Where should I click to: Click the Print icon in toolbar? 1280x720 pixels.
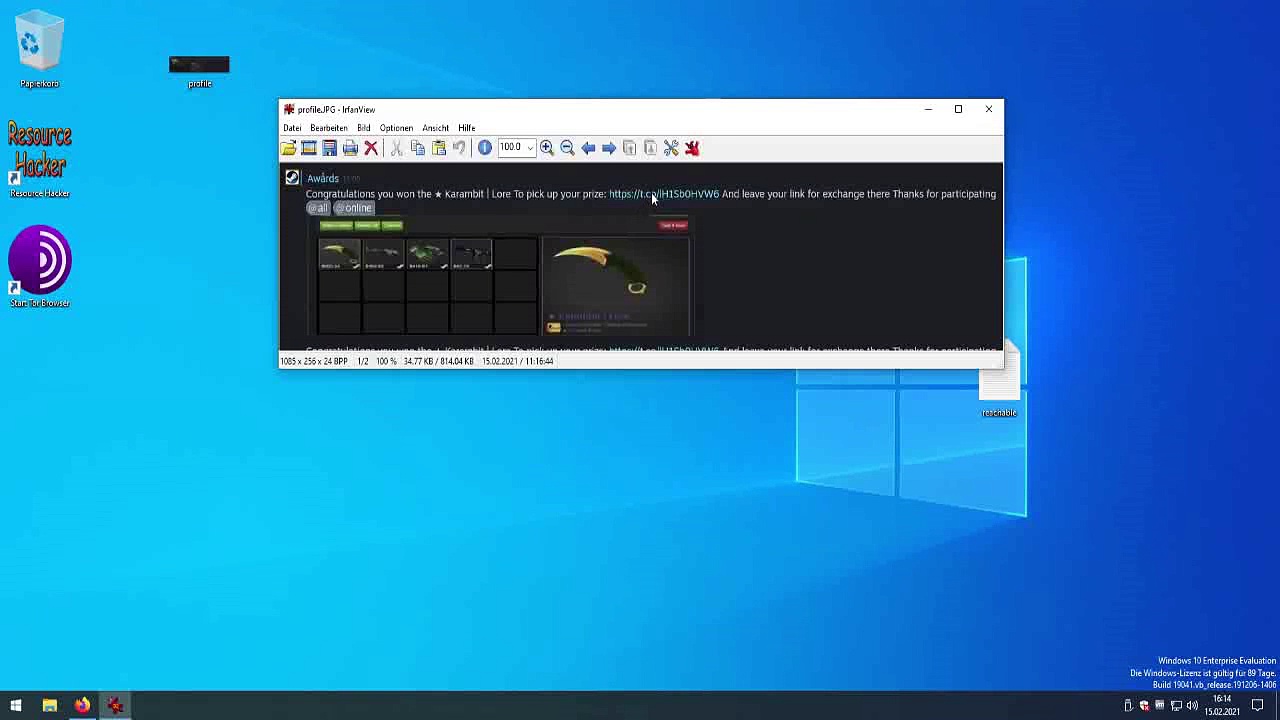(x=350, y=148)
